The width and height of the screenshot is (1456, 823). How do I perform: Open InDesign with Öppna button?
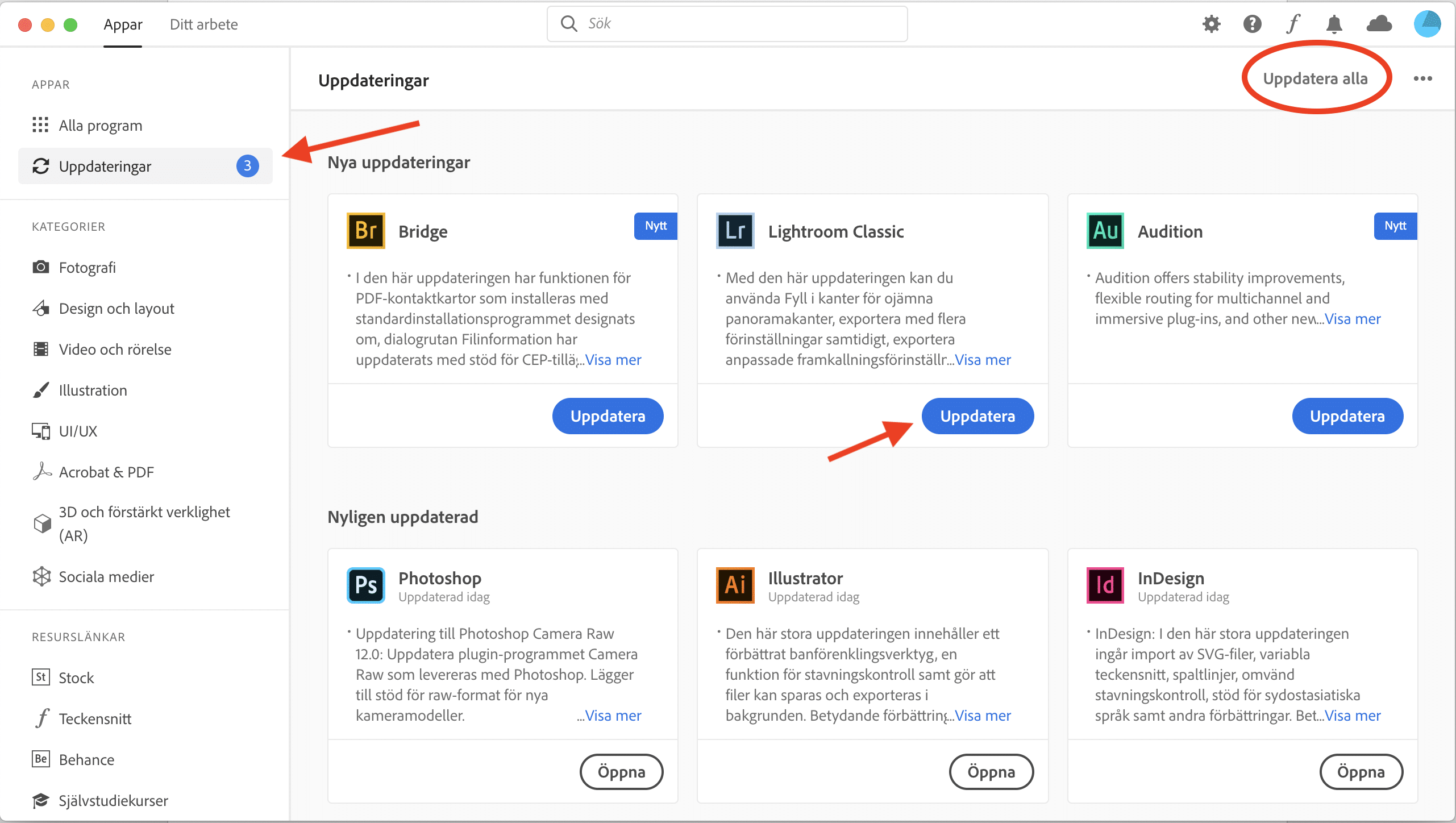[1361, 772]
